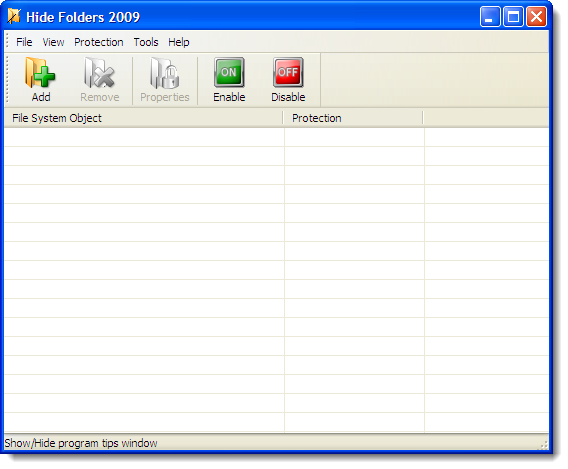
Task: Open the File menu
Action: [x=24, y=42]
